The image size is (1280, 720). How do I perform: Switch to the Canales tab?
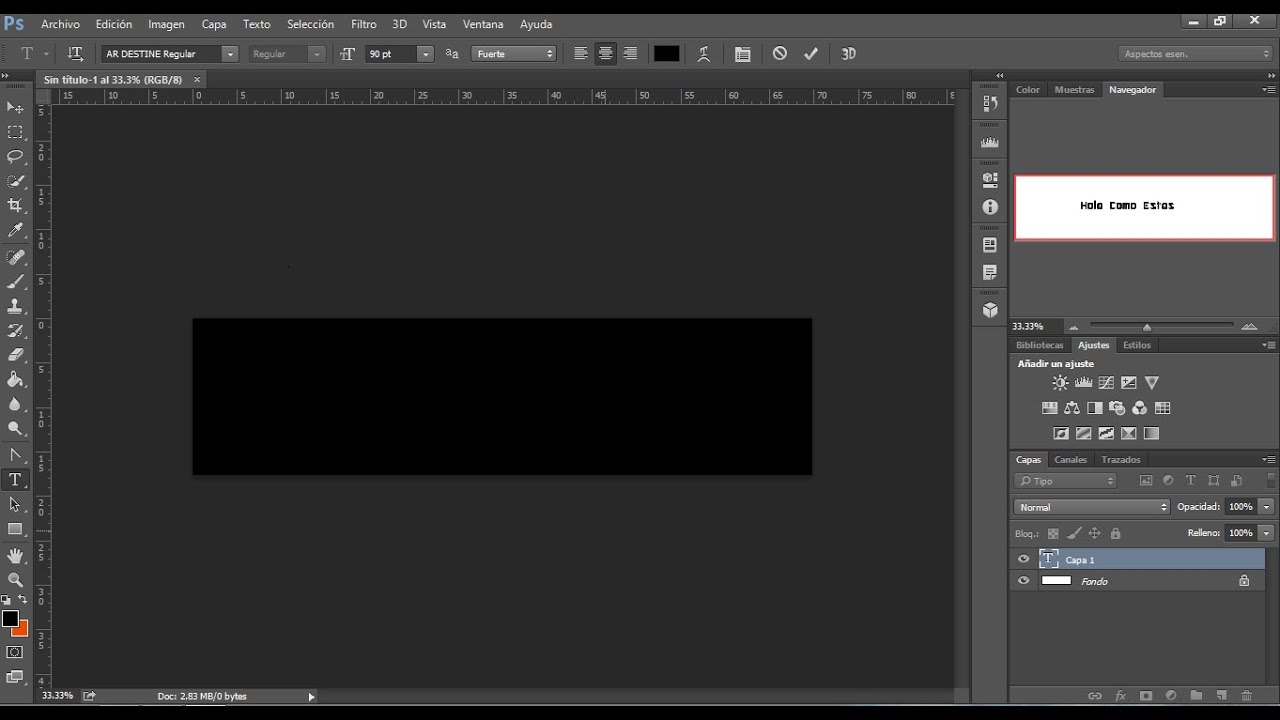(1070, 460)
